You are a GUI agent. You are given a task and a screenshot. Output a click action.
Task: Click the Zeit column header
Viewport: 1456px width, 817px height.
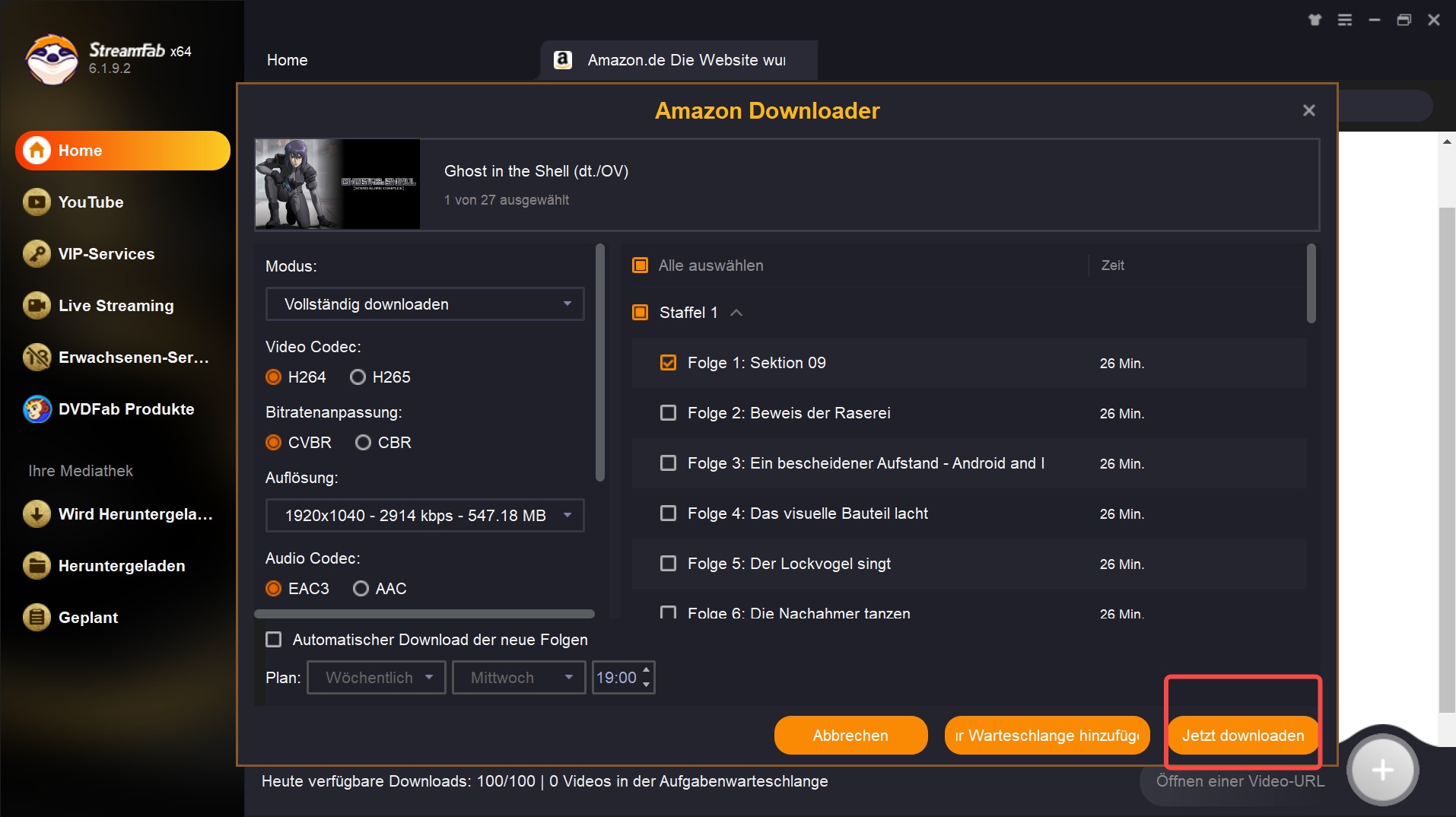(1112, 265)
